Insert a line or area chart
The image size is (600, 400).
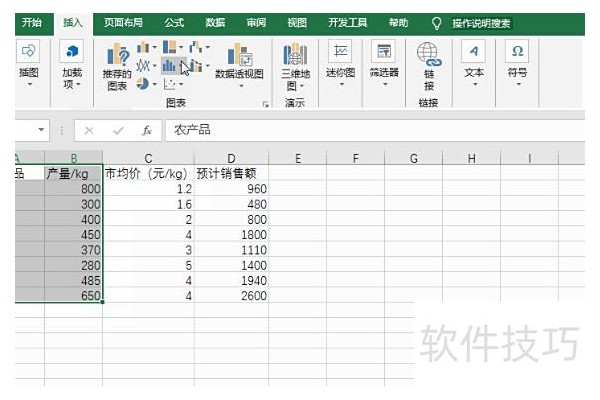[143, 65]
